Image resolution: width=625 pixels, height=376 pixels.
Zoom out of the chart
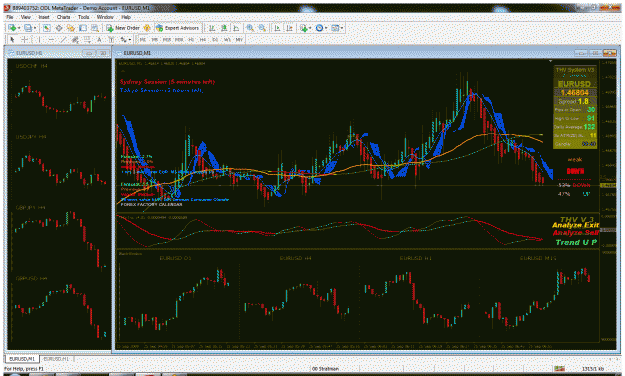[x=262, y=28]
